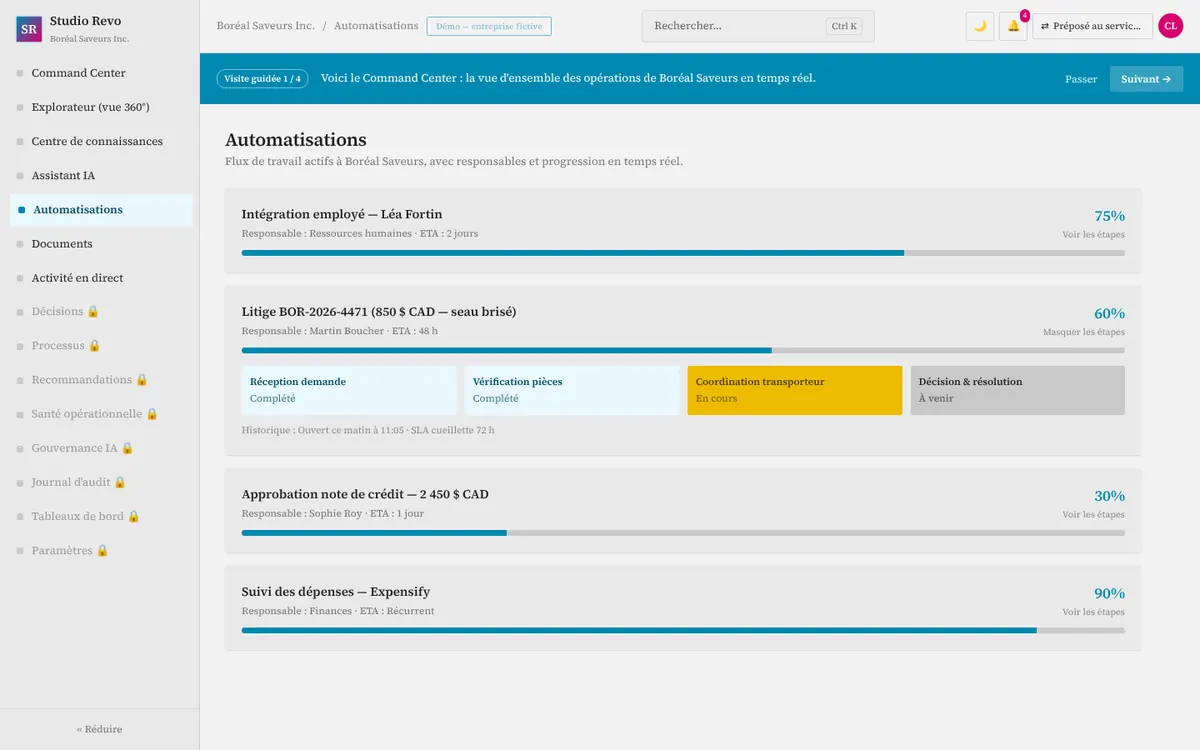Click the Studio Revo SR logo
This screenshot has width=1200, height=750.
[29, 29]
